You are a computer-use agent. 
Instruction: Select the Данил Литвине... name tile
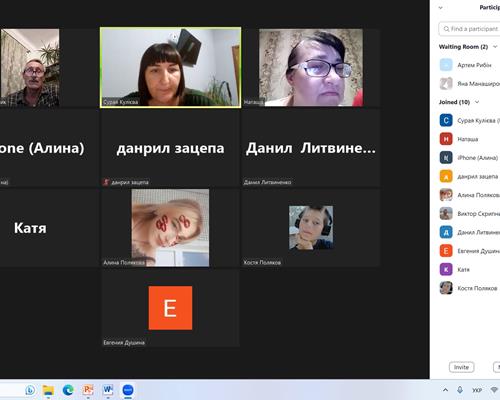coord(311,148)
